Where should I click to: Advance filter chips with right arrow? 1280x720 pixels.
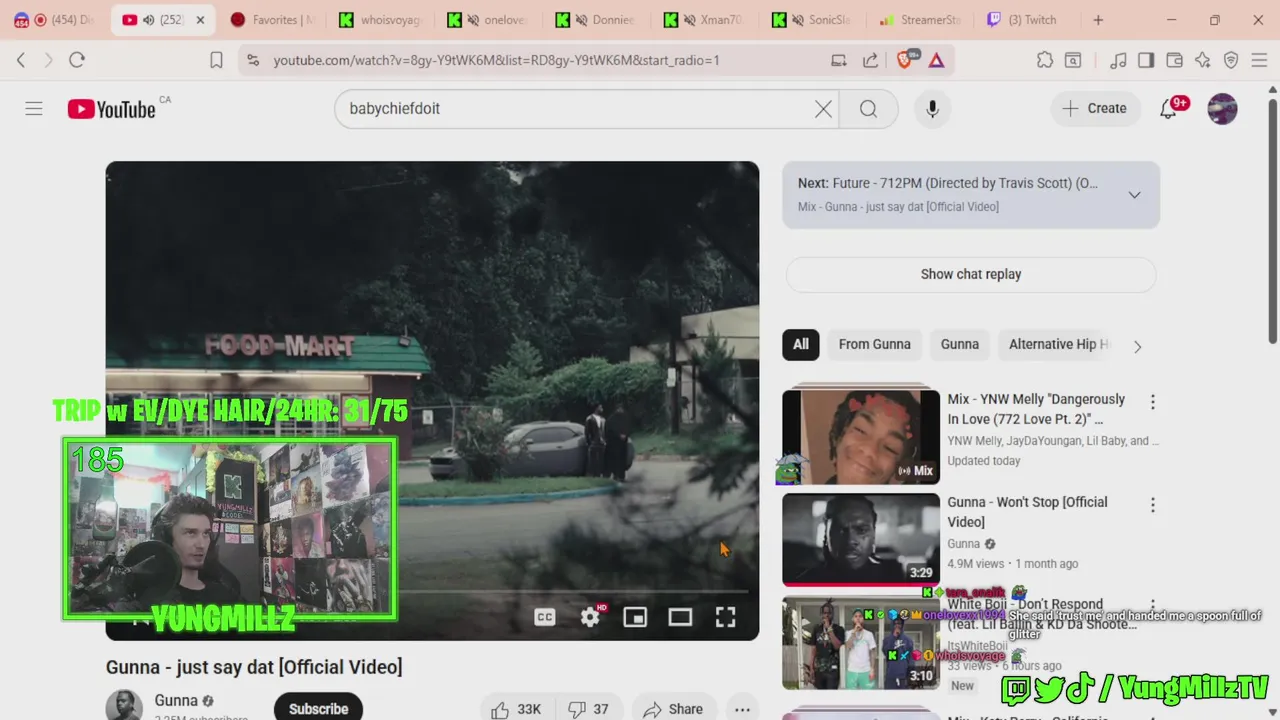point(1137,346)
